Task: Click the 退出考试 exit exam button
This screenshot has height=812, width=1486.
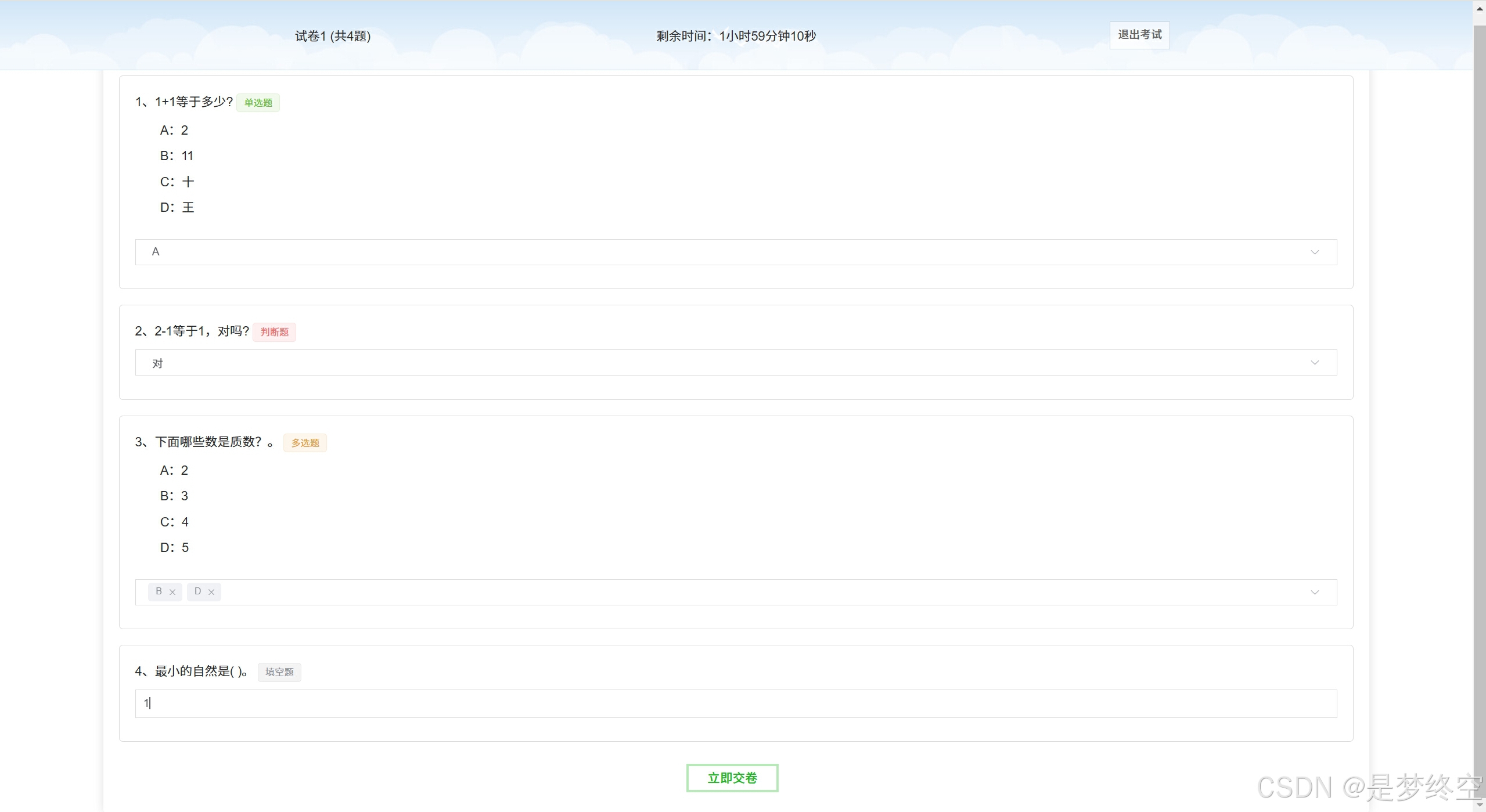Action: pos(1139,35)
